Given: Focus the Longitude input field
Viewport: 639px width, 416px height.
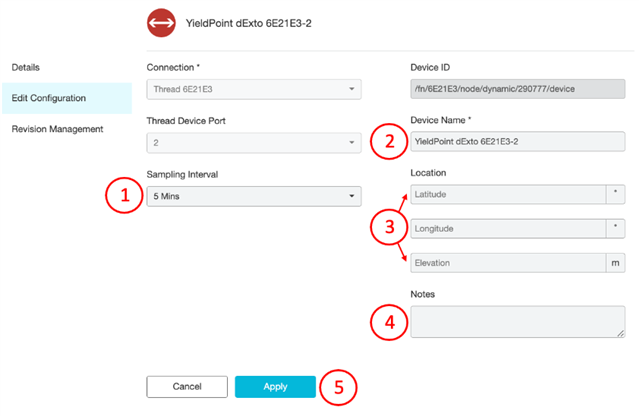Looking at the screenshot, I should (x=508, y=229).
